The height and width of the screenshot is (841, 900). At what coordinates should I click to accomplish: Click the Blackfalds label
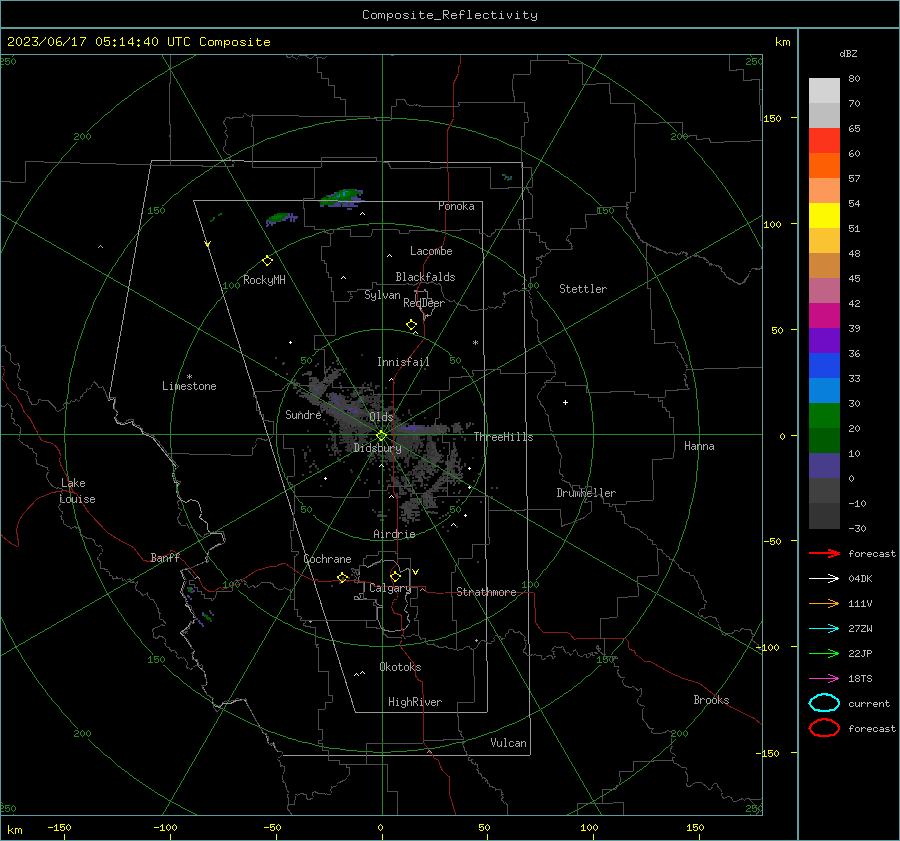(x=425, y=277)
